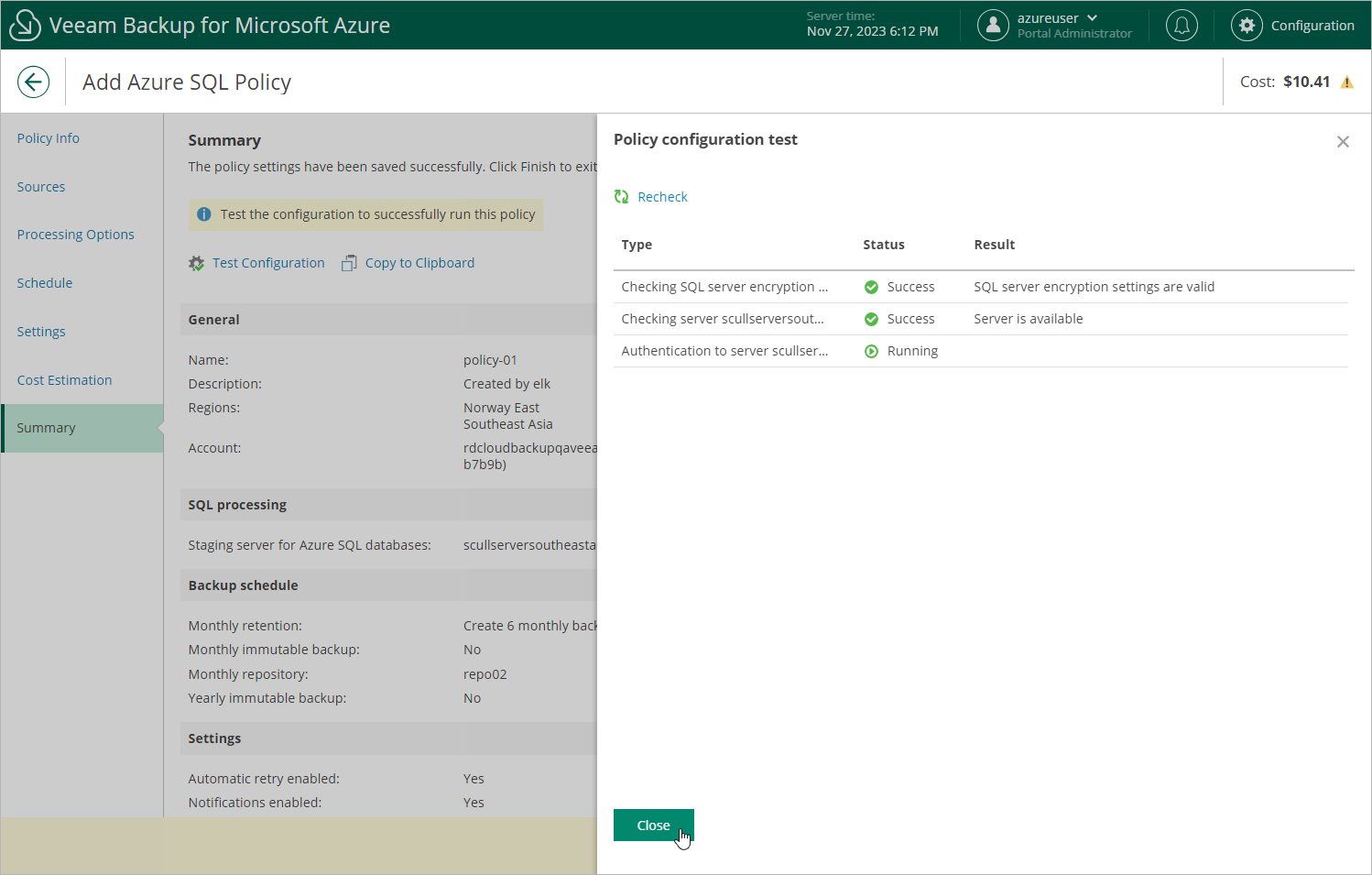Click the cost warning triangle icon

click(1347, 82)
